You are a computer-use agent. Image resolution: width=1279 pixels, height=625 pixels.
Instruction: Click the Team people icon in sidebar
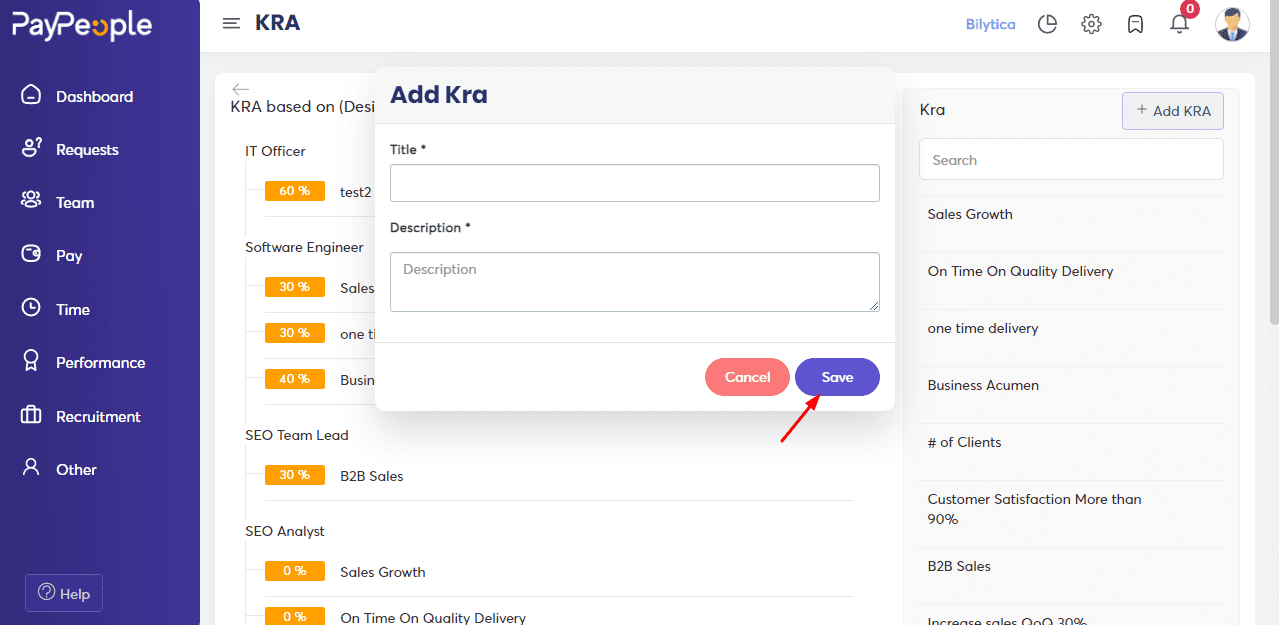click(31, 201)
